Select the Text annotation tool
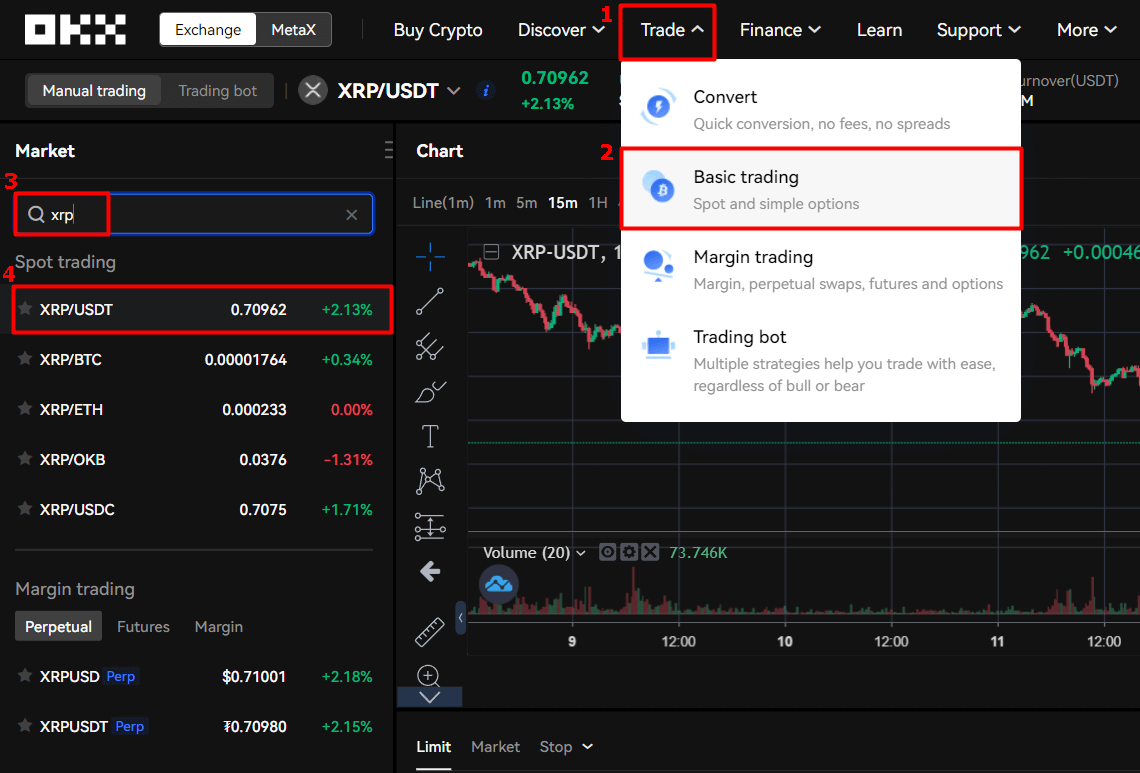This screenshot has width=1140, height=773. 430,436
